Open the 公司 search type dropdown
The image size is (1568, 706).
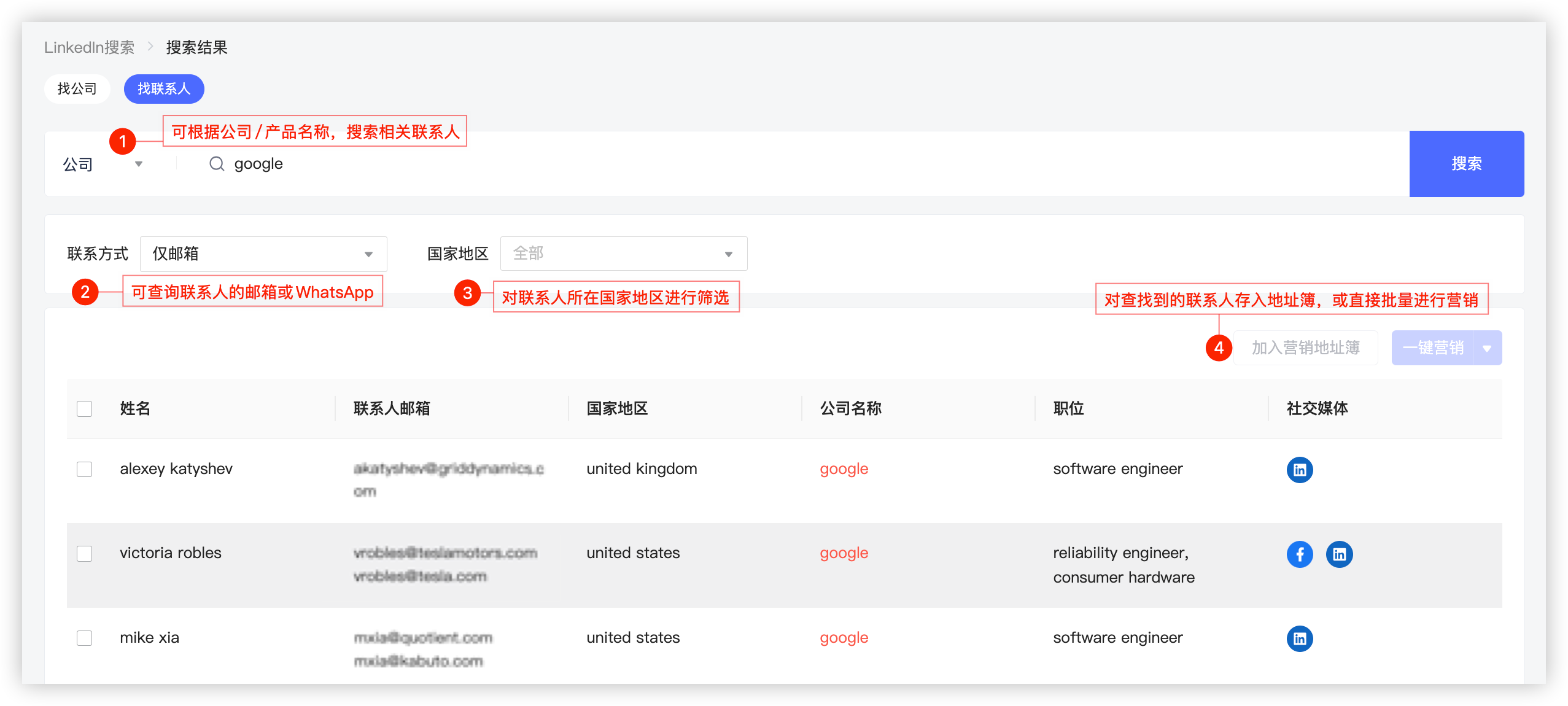click(x=103, y=164)
